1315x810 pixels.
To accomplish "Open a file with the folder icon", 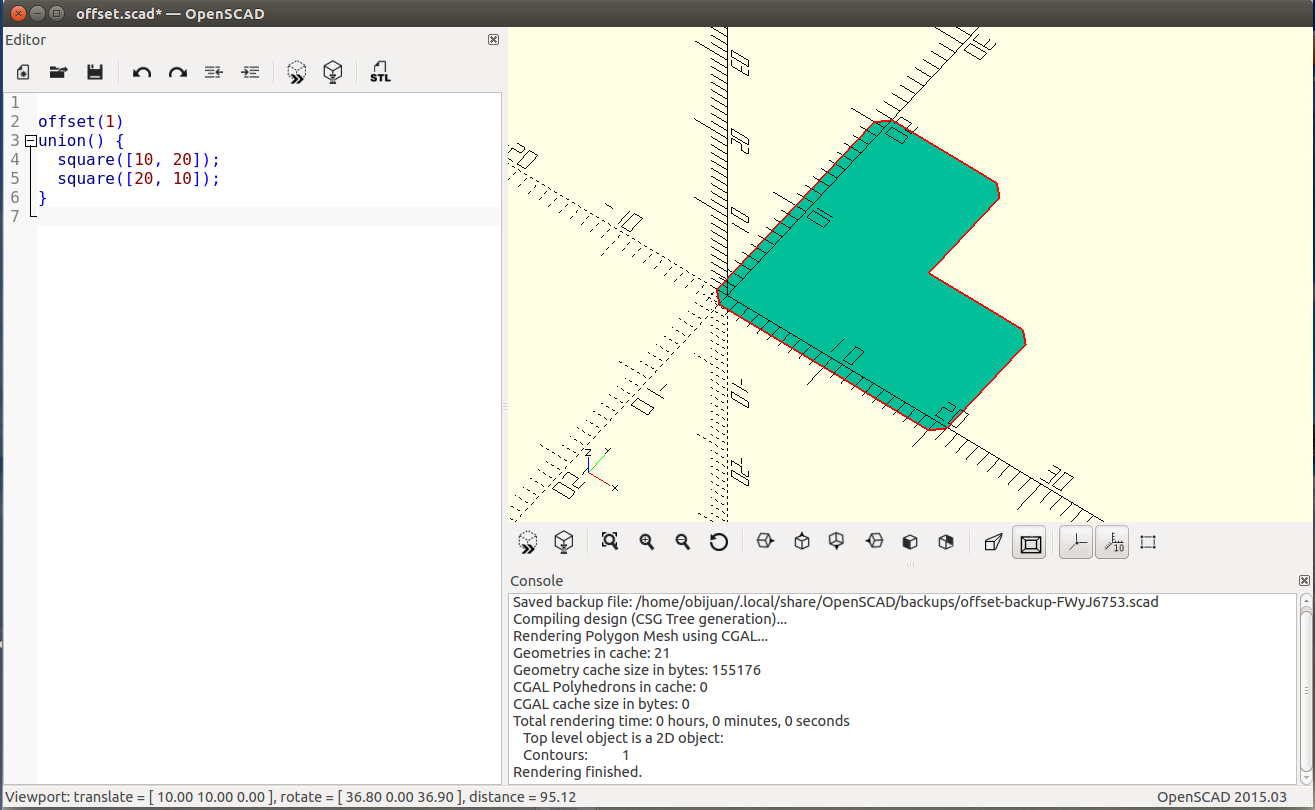I will pos(59,72).
